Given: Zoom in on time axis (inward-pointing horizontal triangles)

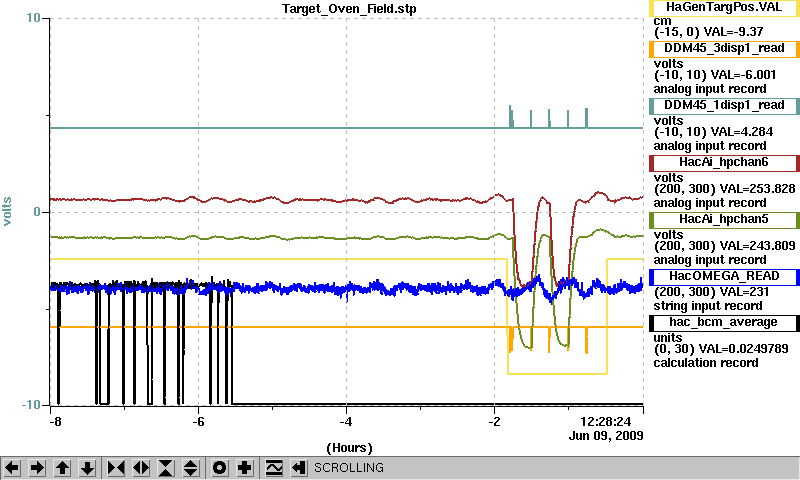Looking at the screenshot, I should pyautogui.click(x=116, y=468).
